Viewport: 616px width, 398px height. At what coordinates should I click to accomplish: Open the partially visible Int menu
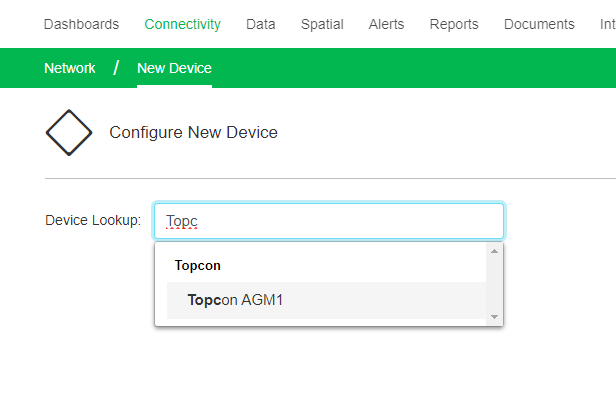point(608,24)
